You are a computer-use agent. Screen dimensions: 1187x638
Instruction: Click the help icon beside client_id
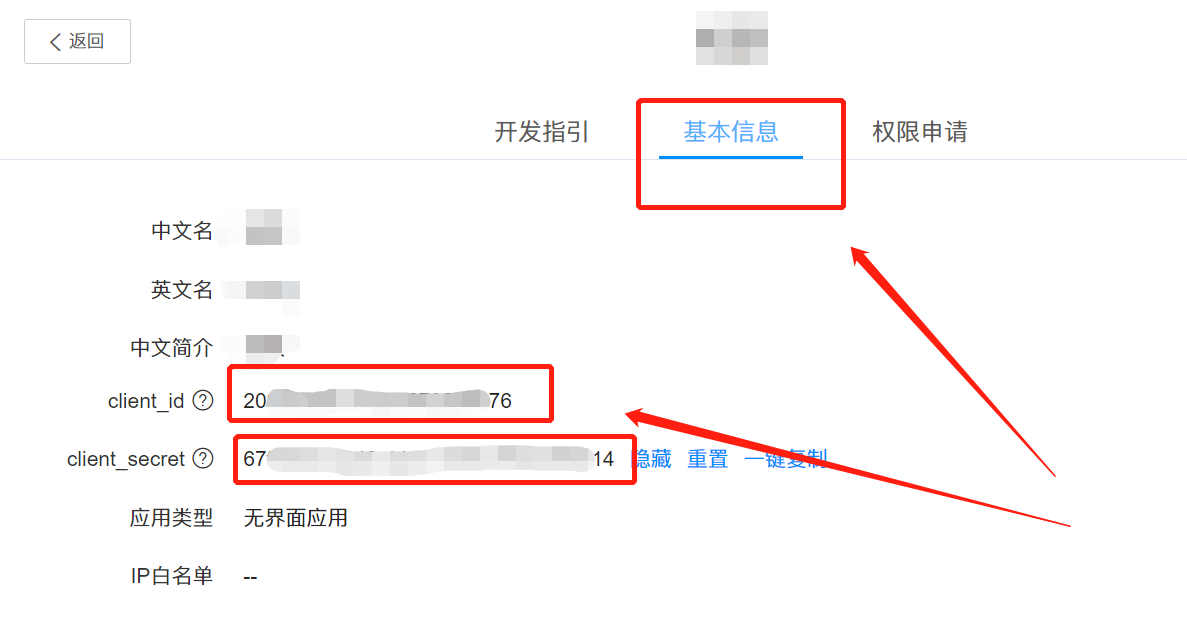point(203,400)
